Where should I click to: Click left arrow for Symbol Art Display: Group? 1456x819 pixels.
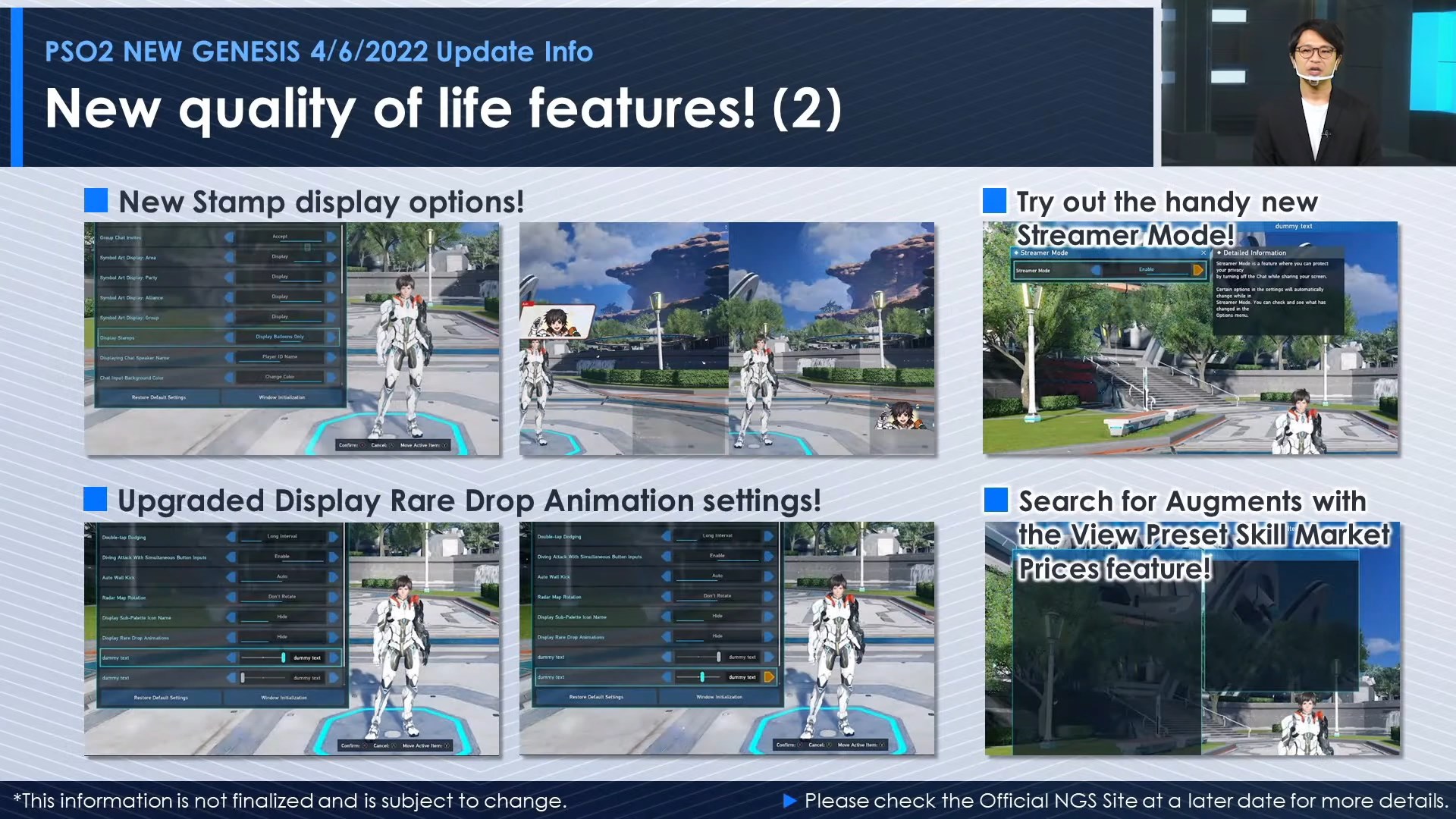(x=229, y=317)
